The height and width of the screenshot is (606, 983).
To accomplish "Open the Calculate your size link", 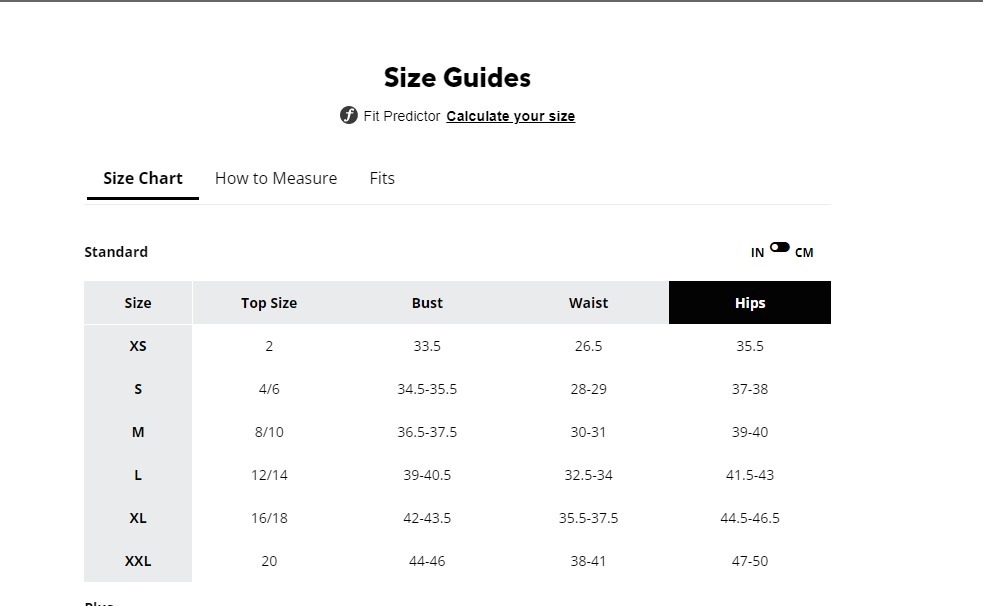I will click(x=510, y=116).
